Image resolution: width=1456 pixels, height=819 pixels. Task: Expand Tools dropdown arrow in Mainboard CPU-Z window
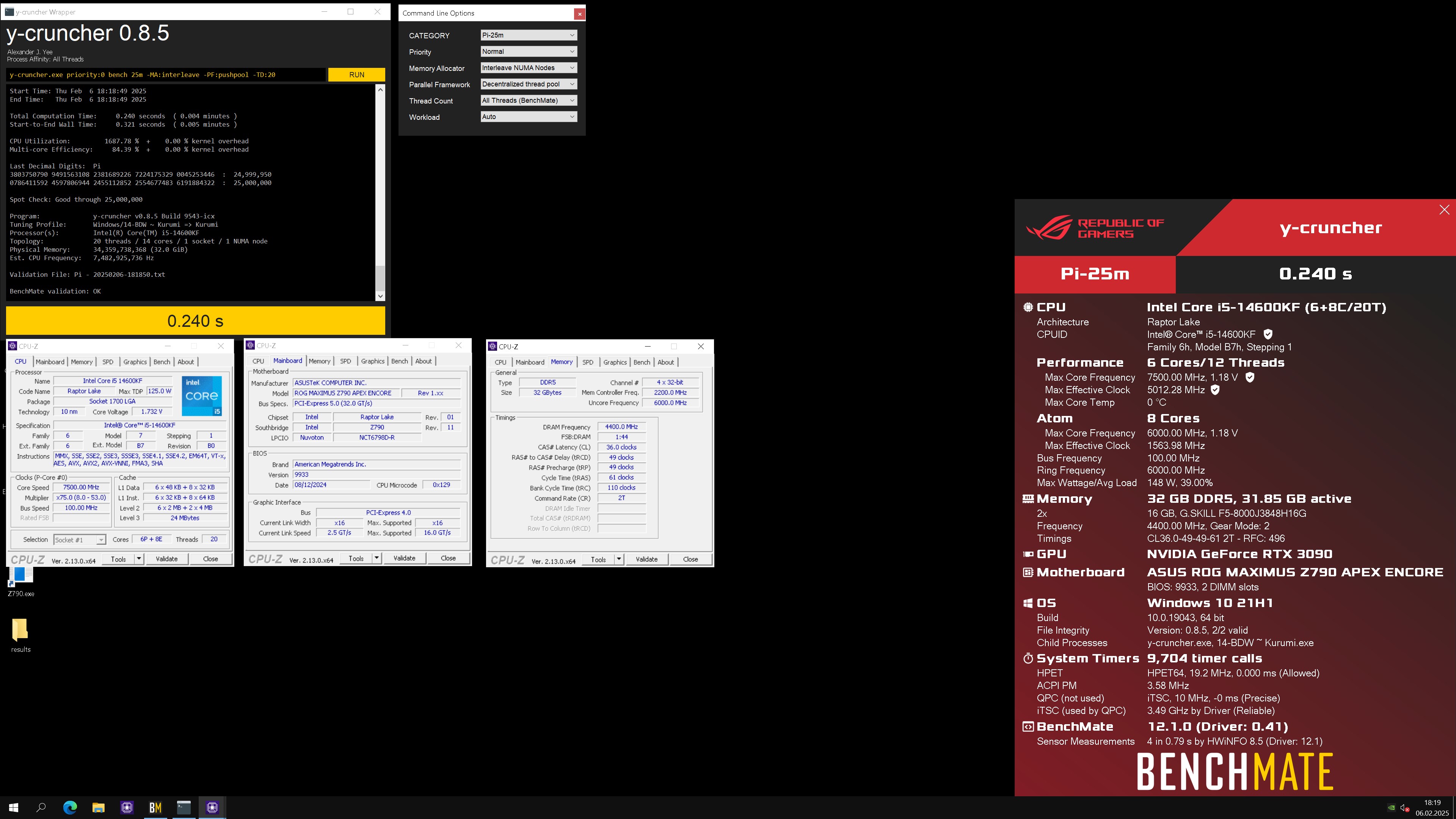(377, 559)
